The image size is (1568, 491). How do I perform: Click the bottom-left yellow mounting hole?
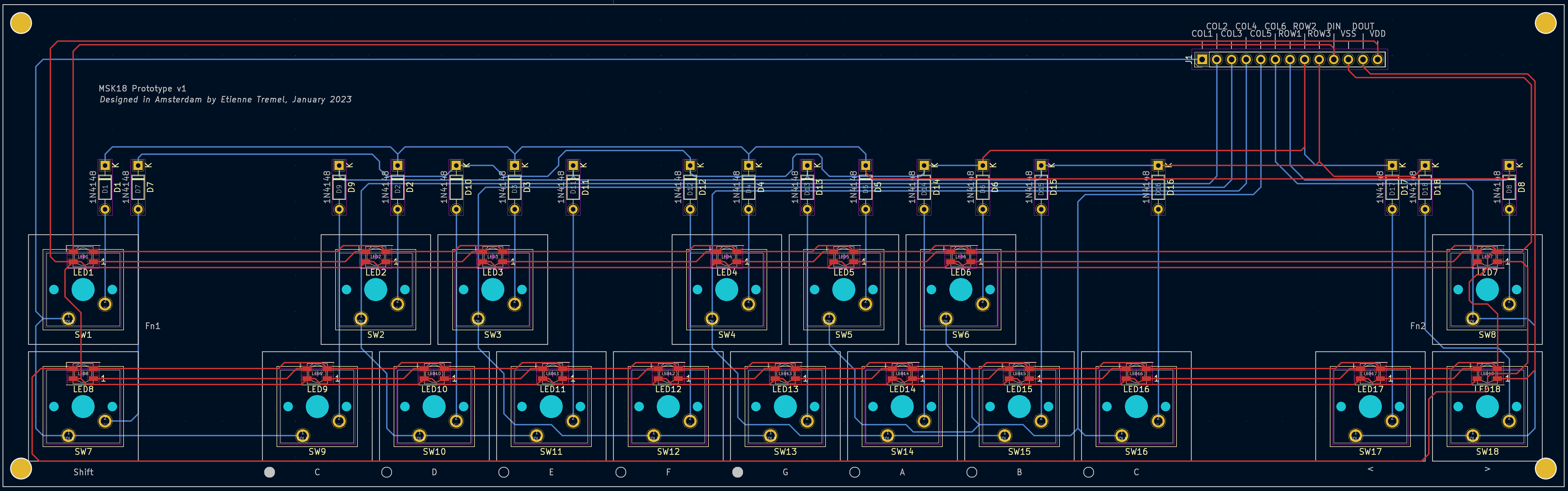(x=21, y=469)
